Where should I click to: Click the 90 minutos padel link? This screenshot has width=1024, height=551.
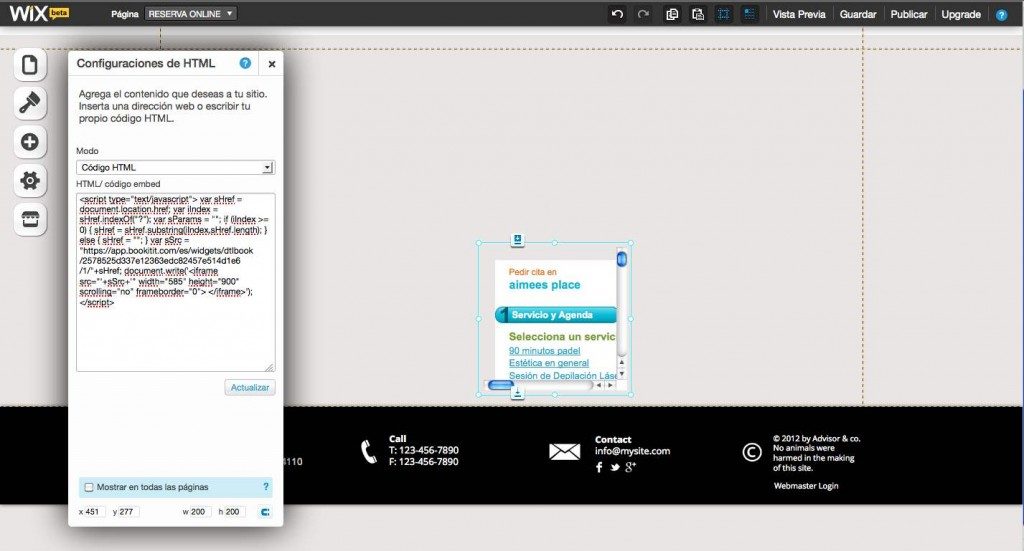click(544, 351)
